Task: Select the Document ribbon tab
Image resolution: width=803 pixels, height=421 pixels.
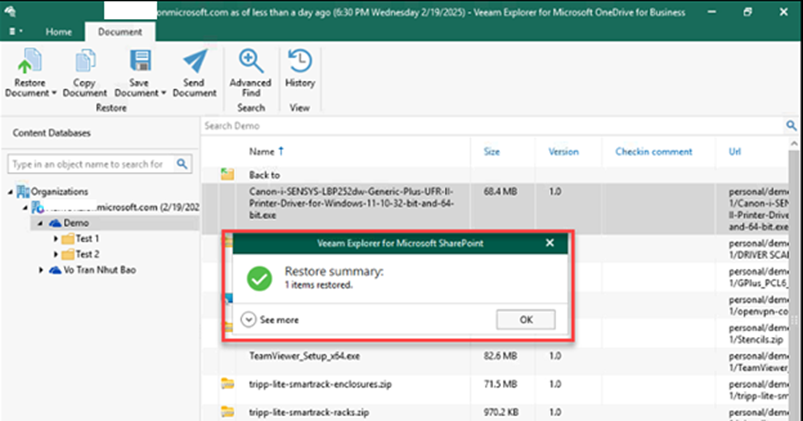Action: [119, 31]
